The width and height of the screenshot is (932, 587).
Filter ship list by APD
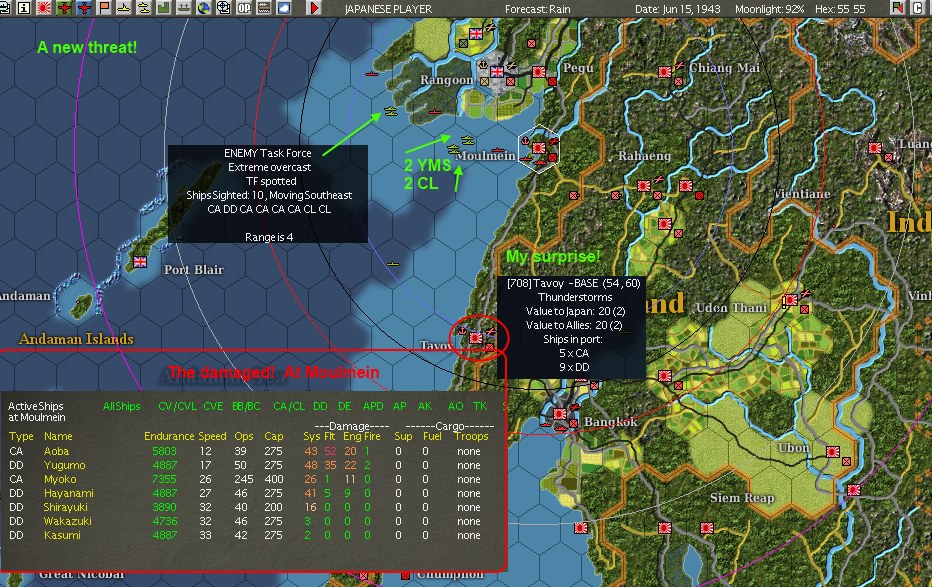373,406
